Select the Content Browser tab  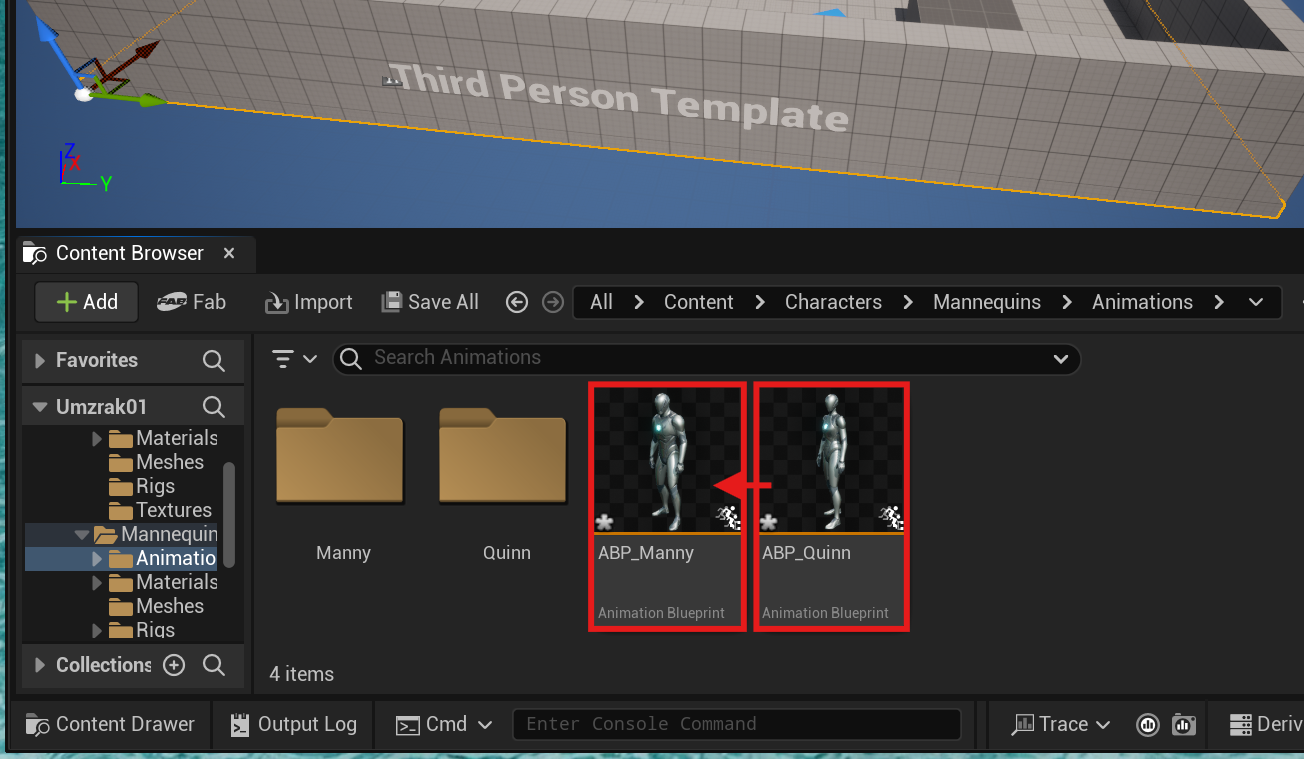click(128, 253)
